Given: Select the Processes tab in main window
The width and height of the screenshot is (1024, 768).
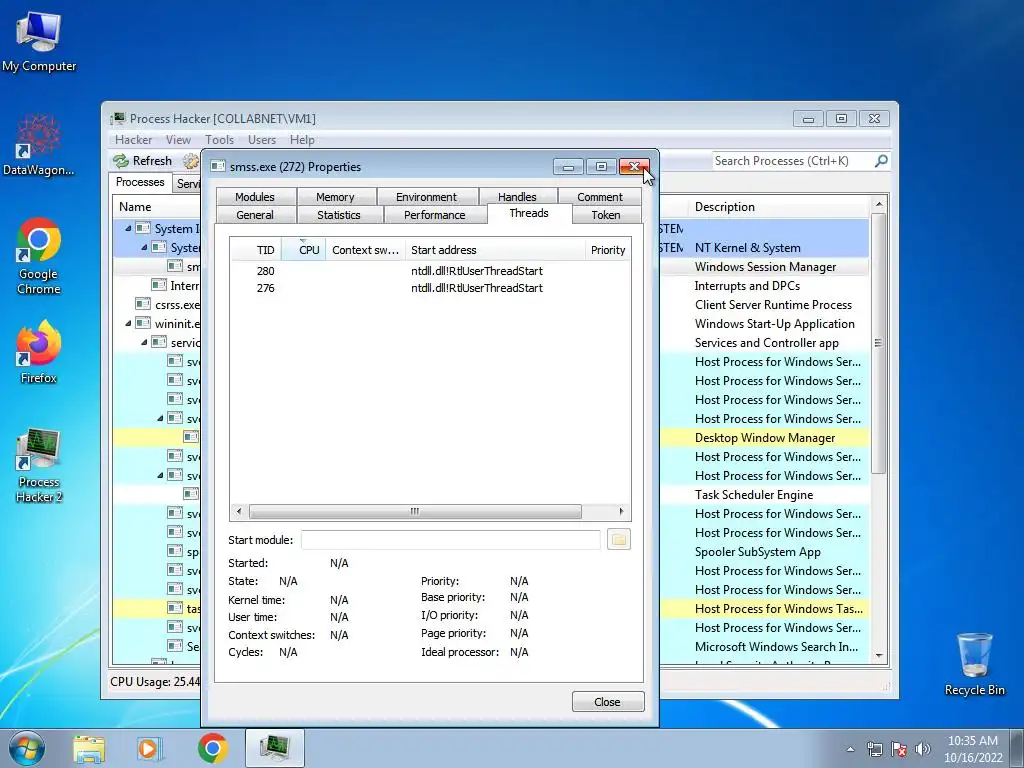Looking at the screenshot, I should pyautogui.click(x=140, y=182).
